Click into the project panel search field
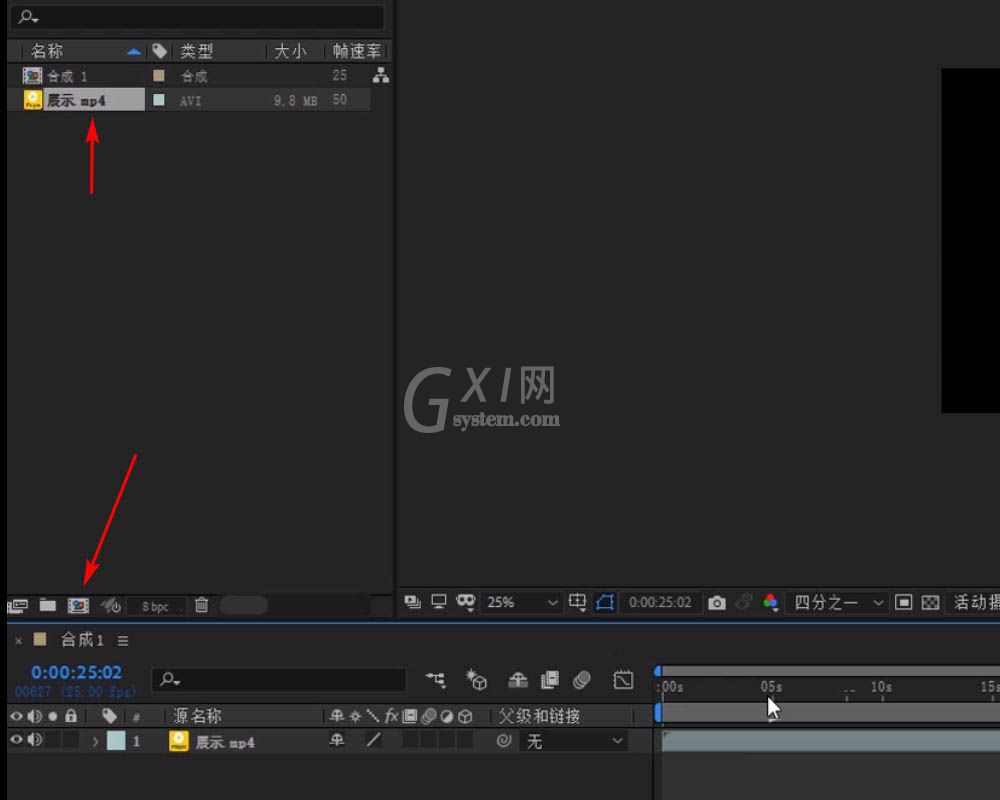The width and height of the screenshot is (1000, 800). (197, 17)
